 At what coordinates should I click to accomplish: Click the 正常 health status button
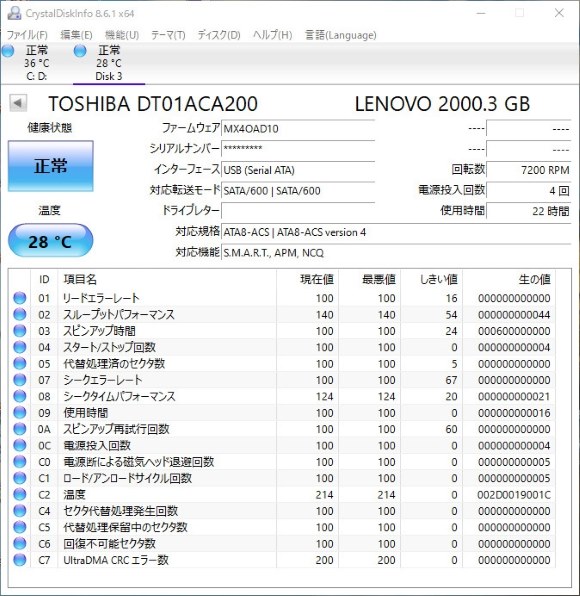[x=51, y=166]
